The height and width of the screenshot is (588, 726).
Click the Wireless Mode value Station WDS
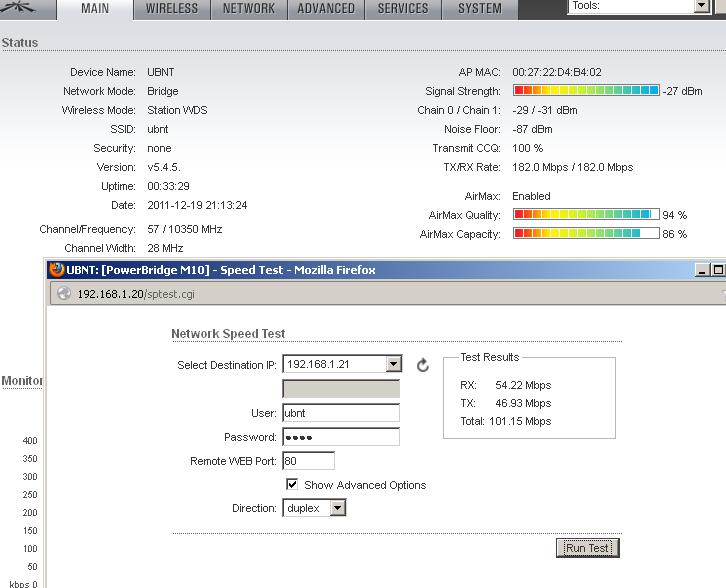click(177, 110)
